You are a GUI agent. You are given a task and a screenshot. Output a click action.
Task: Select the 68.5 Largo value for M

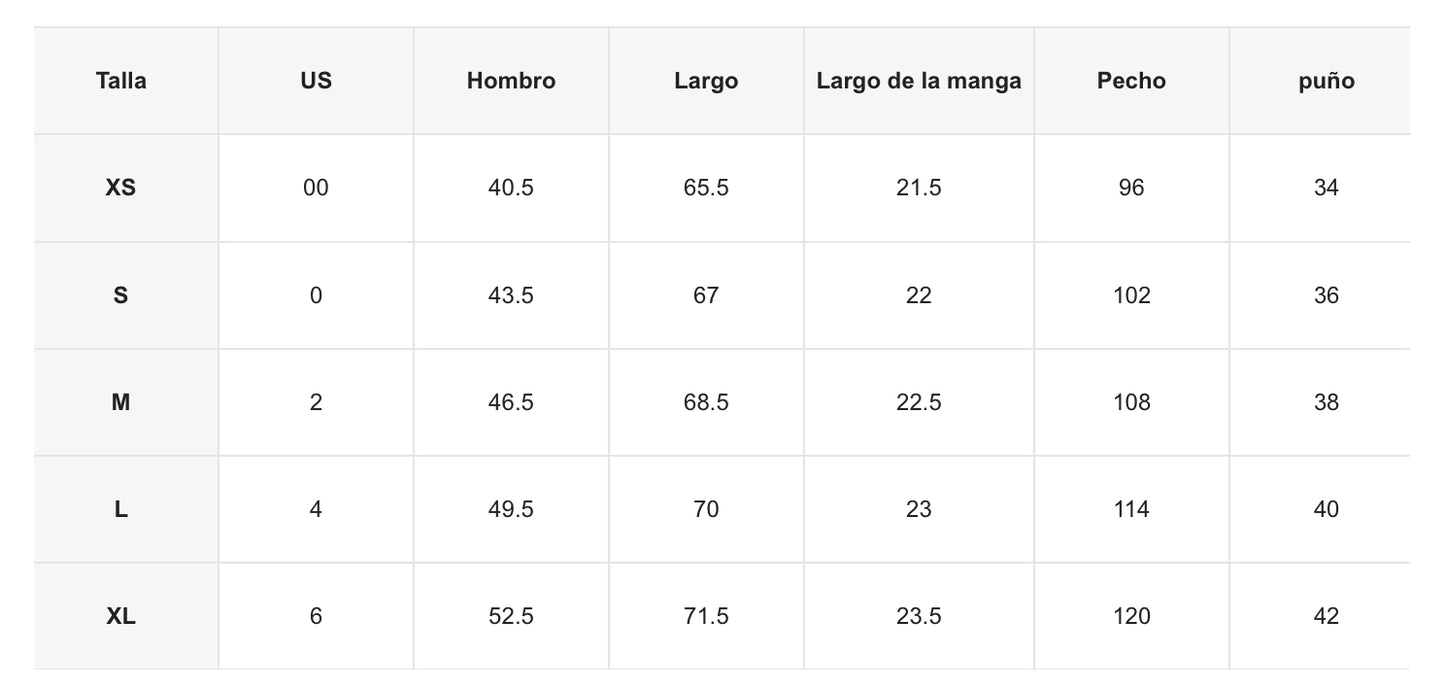click(706, 402)
